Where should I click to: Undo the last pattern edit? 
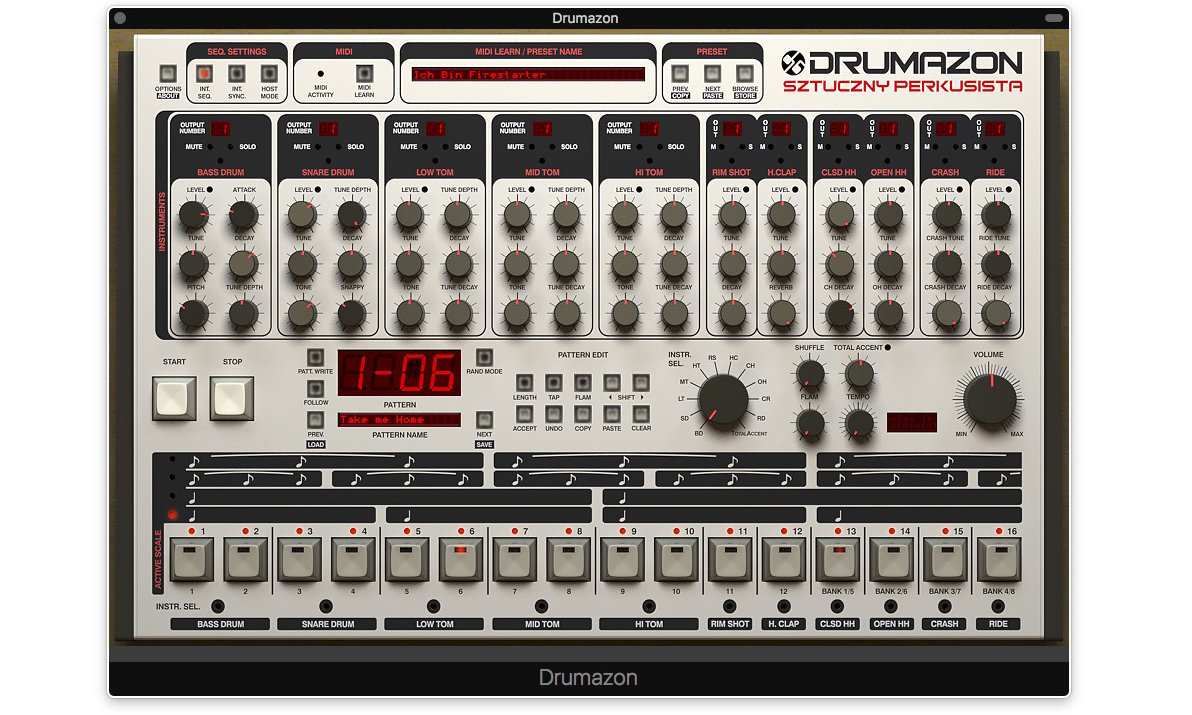[553, 414]
